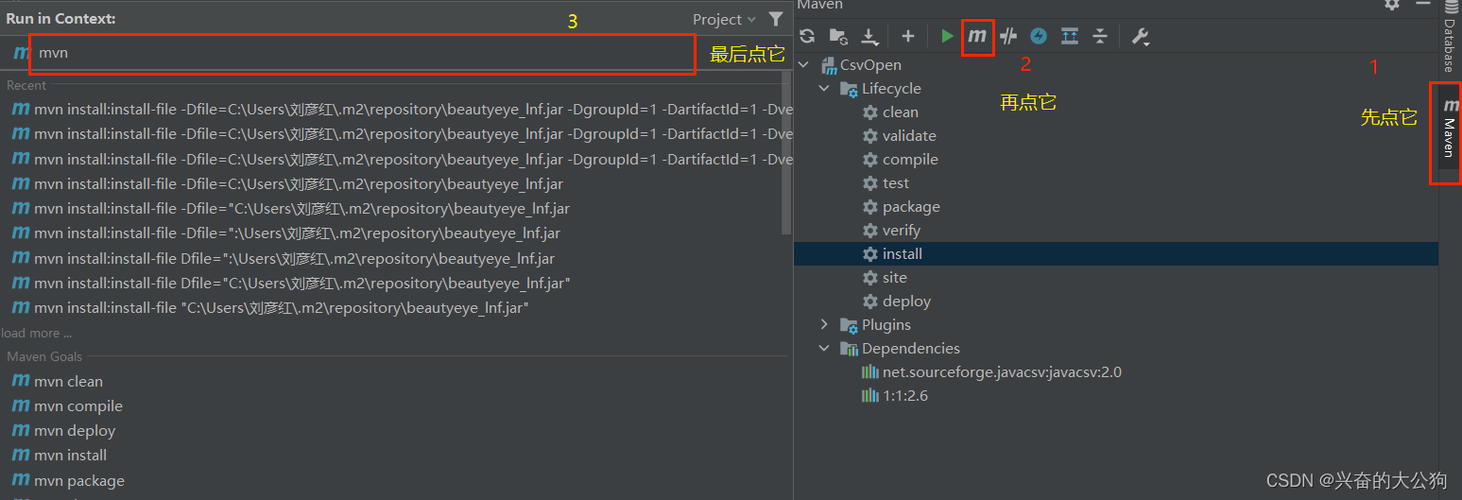Select the Dependencies folder label
The width and height of the screenshot is (1462, 500).
(911, 349)
